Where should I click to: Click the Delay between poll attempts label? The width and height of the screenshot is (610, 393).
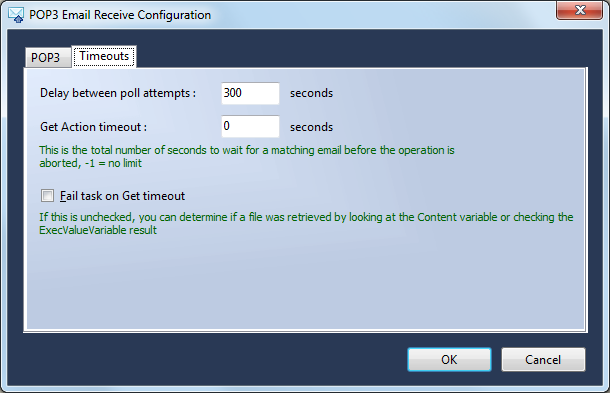click(118, 93)
